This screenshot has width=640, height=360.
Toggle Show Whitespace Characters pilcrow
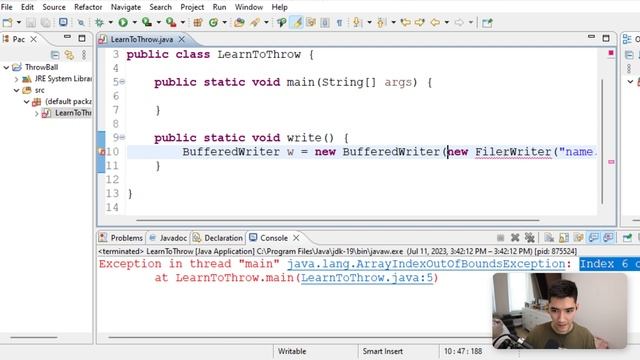[340, 23]
